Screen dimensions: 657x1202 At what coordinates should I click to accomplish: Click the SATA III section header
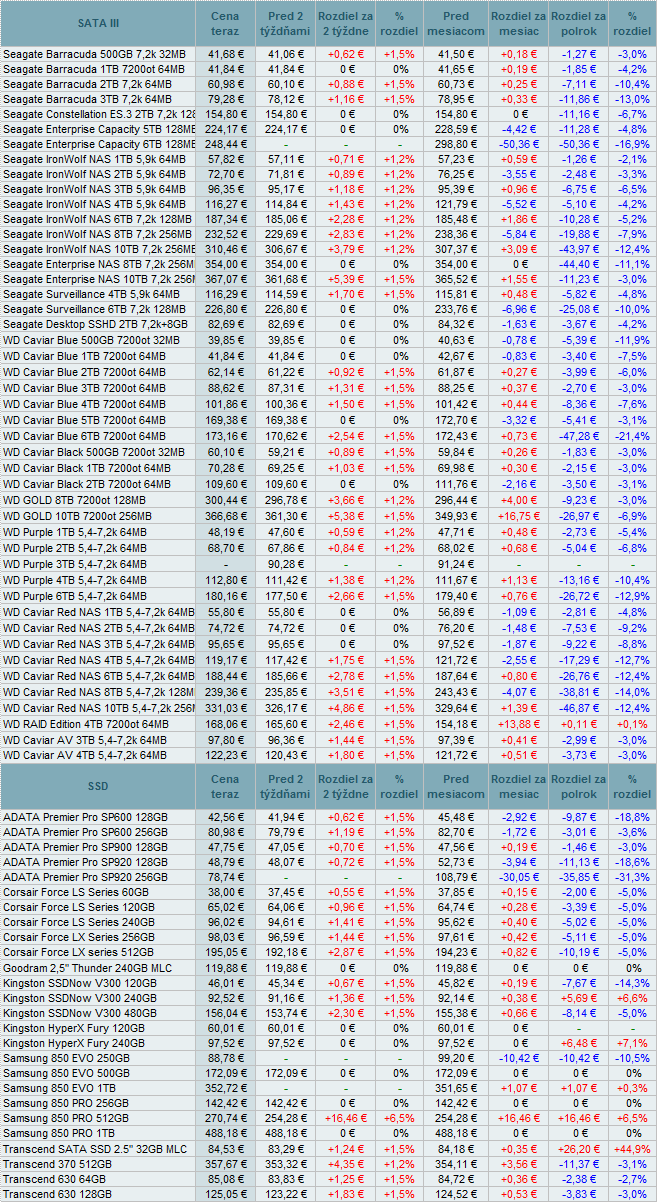[98, 23]
